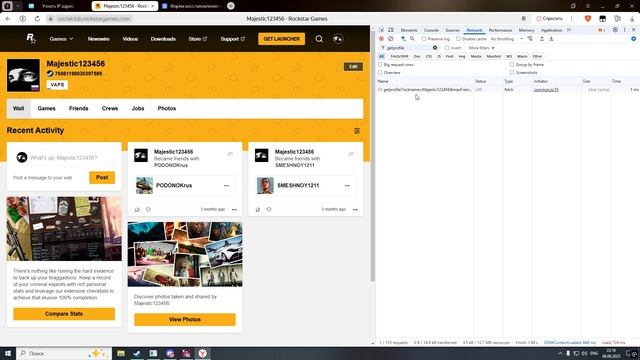Screen dimensions: 640x360
Task: Open the Windows Start menu
Action: 8,353
